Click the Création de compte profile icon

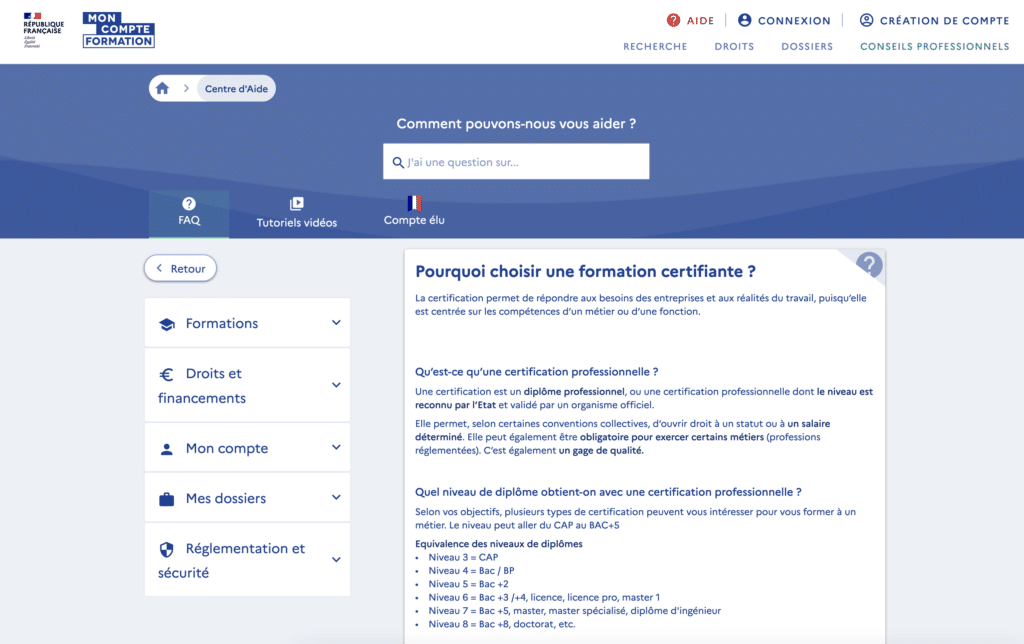[x=866, y=20]
